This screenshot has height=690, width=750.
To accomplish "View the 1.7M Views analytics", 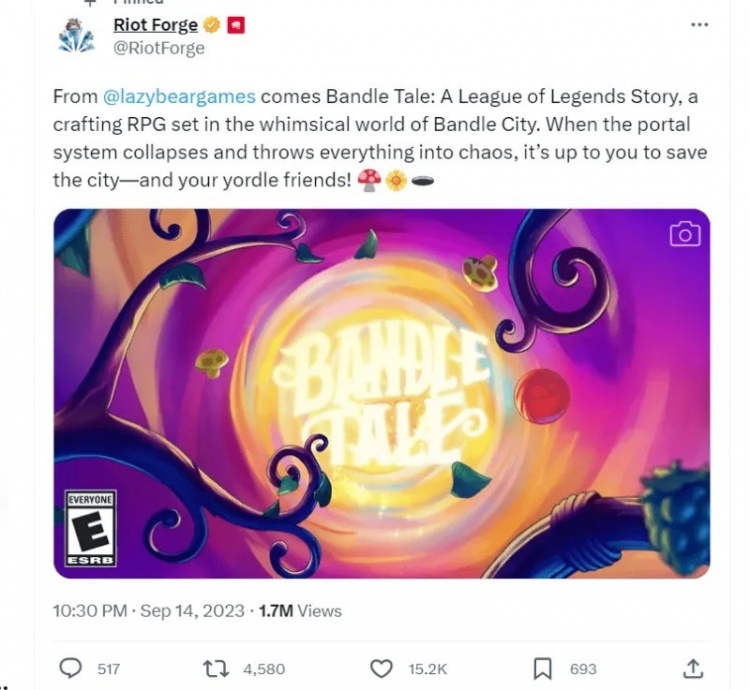I will (300, 611).
